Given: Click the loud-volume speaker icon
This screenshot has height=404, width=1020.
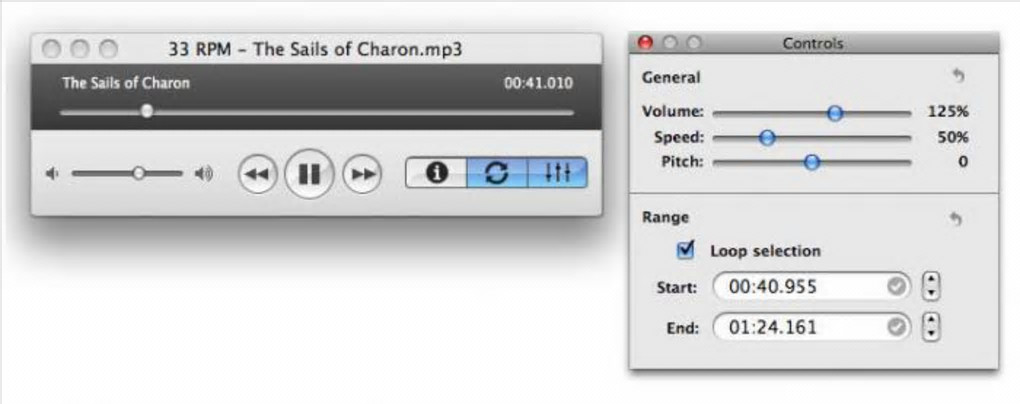Looking at the screenshot, I should tap(204, 174).
